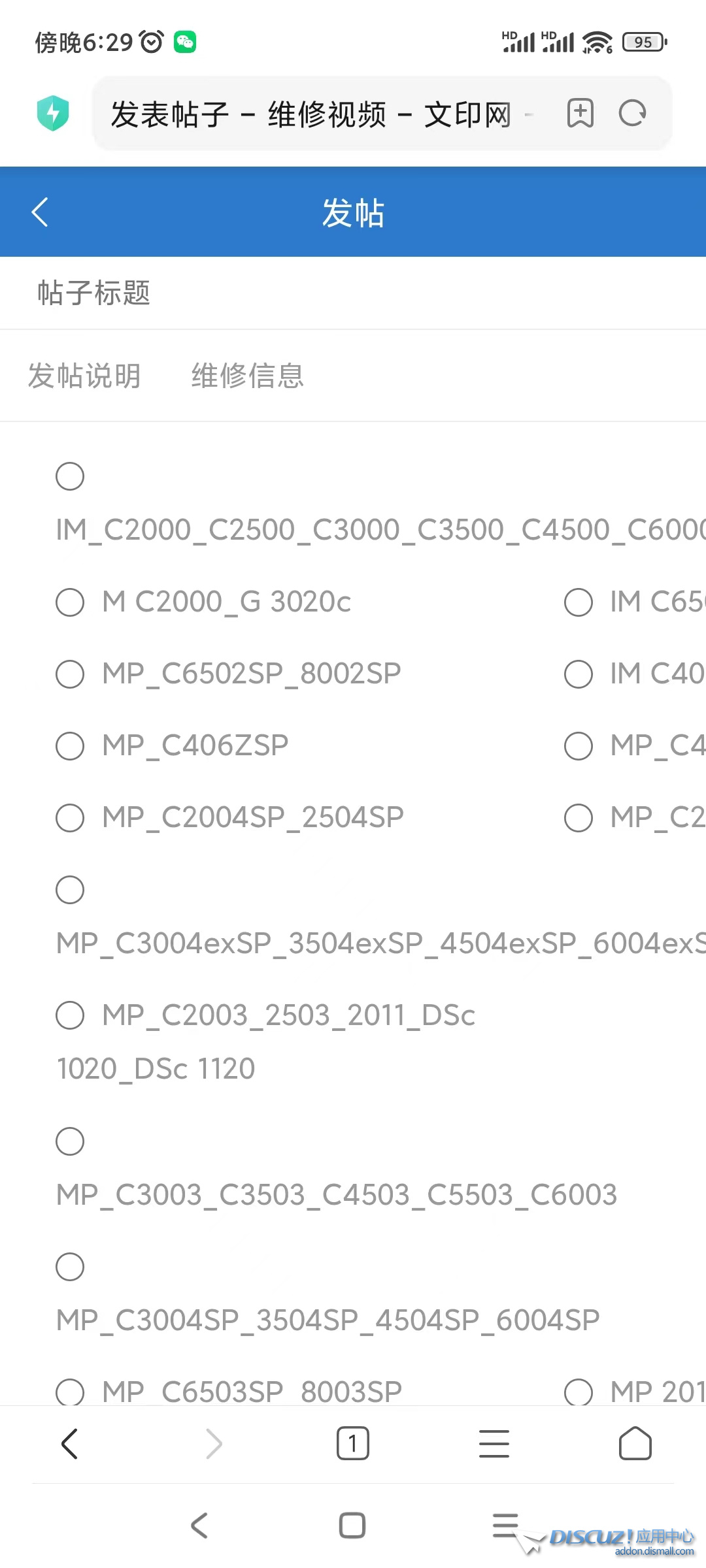Select the MP_C3003_C3503_C4503_C5503_C6003 option
This screenshot has height=1568, width=706.
point(70,1141)
